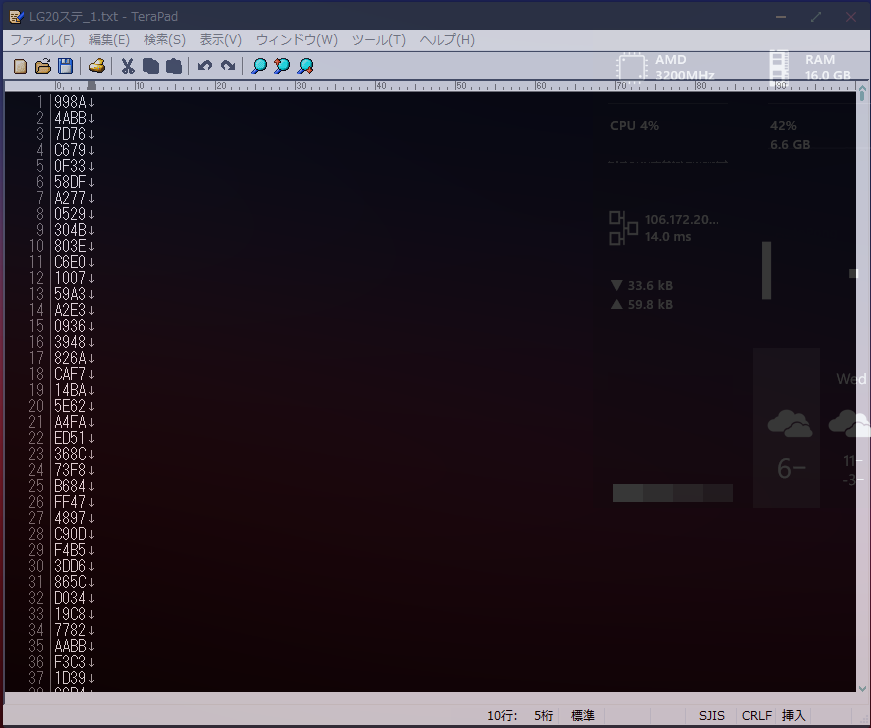Viewport: 871px width, 728px height.
Task: Click the text line C679
Action: coord(70,150)
